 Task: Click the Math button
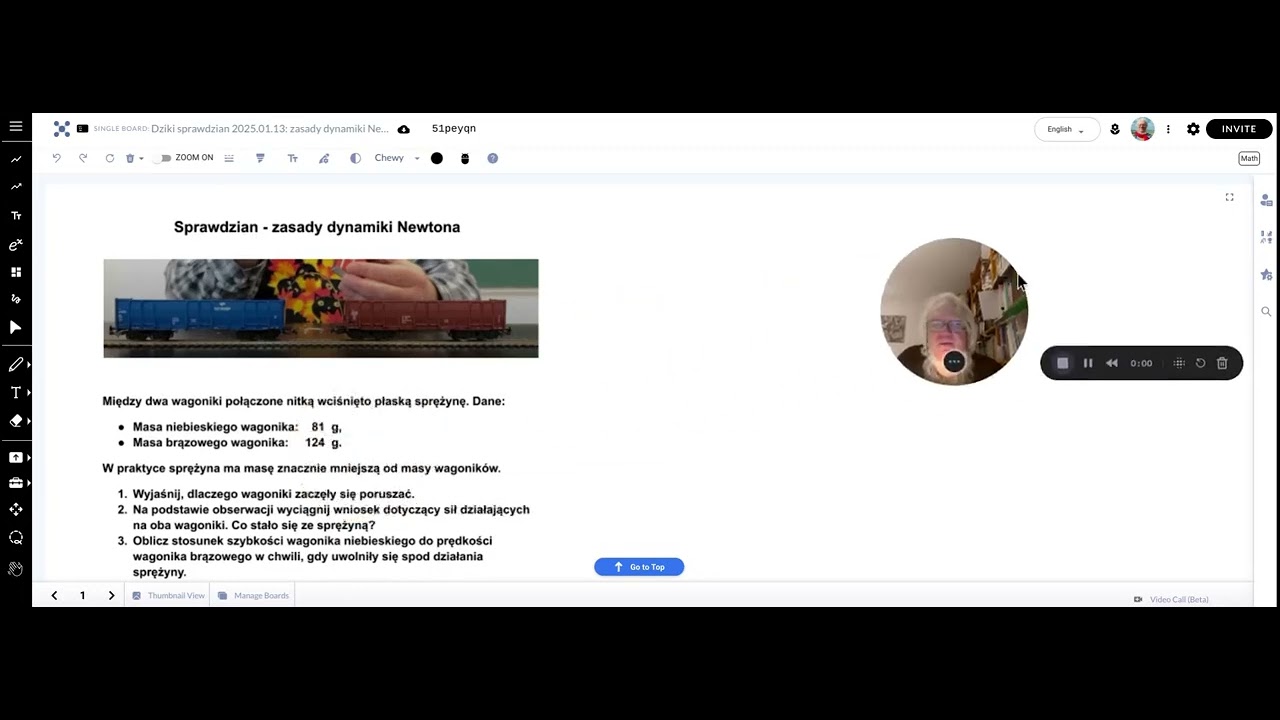1249,158
